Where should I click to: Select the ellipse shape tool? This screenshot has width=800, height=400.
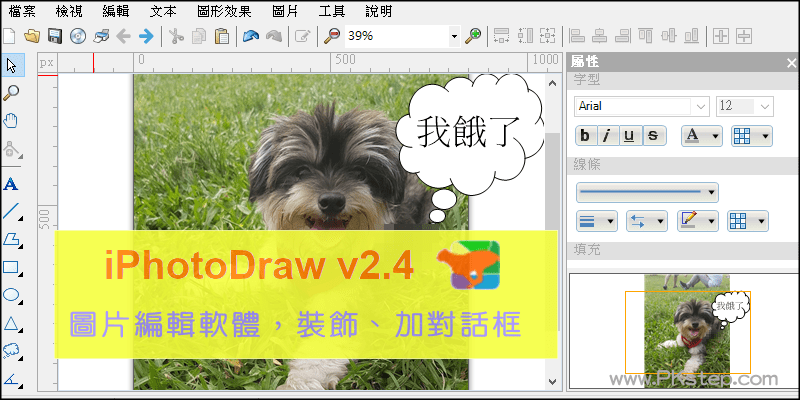[x=11, y=295]
